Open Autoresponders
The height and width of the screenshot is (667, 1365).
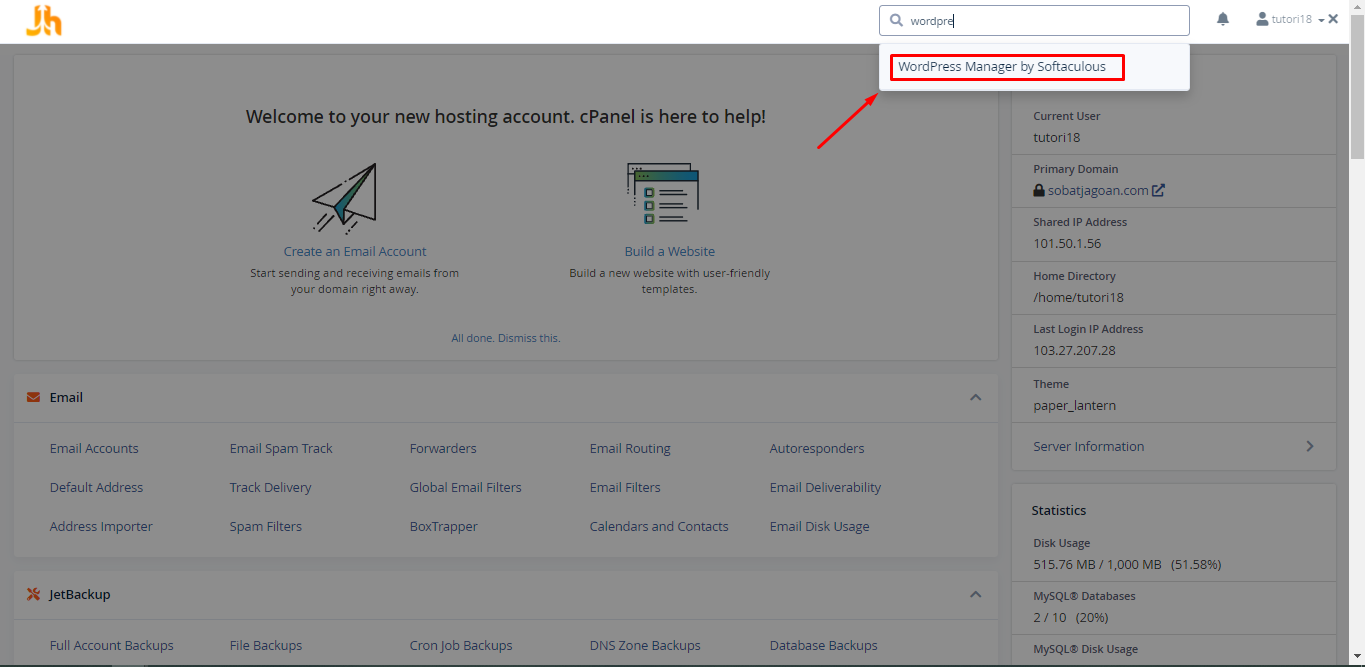click(x=817, y=448)
